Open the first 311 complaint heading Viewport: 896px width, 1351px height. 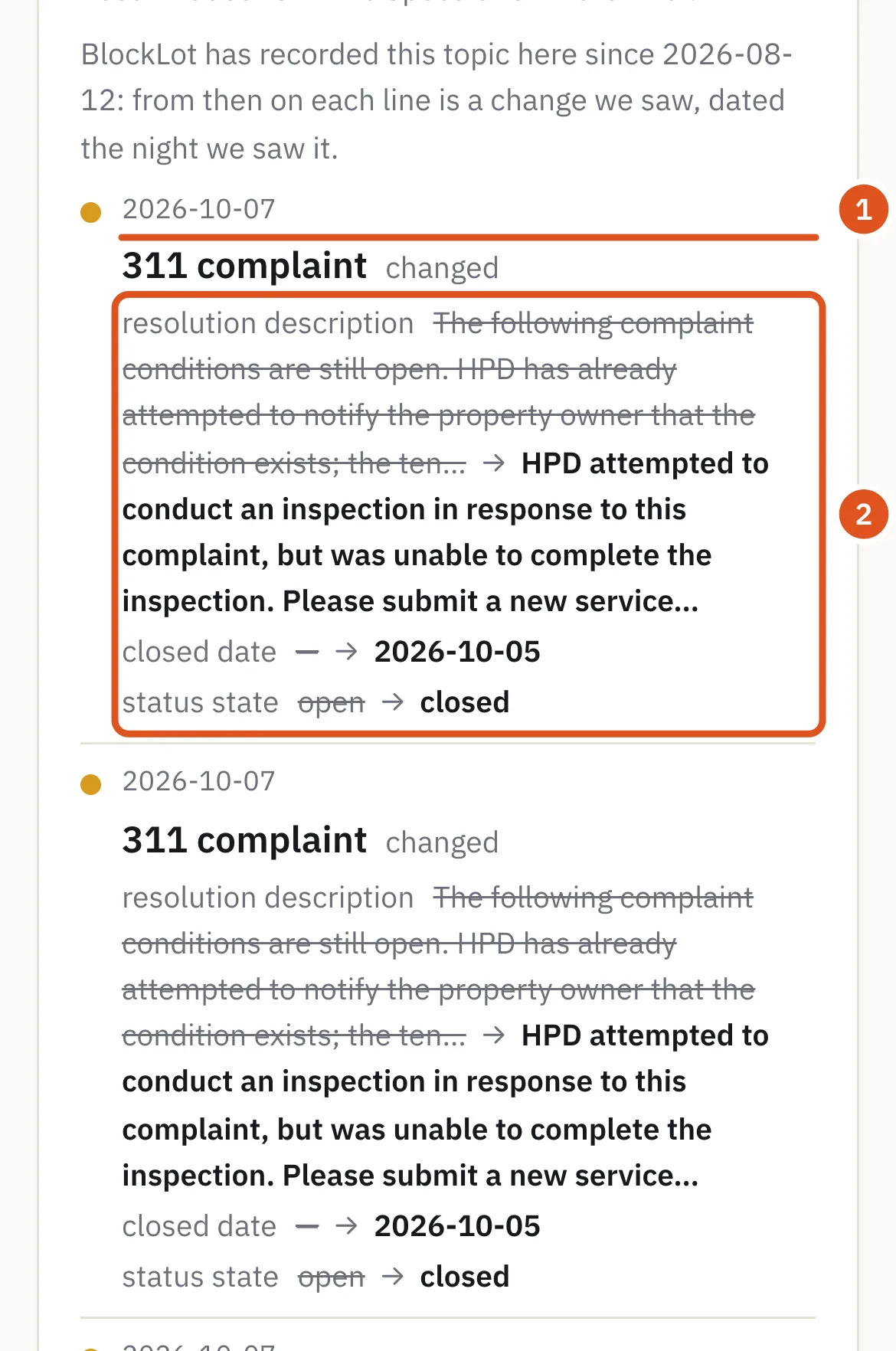(x=244, y=266)
